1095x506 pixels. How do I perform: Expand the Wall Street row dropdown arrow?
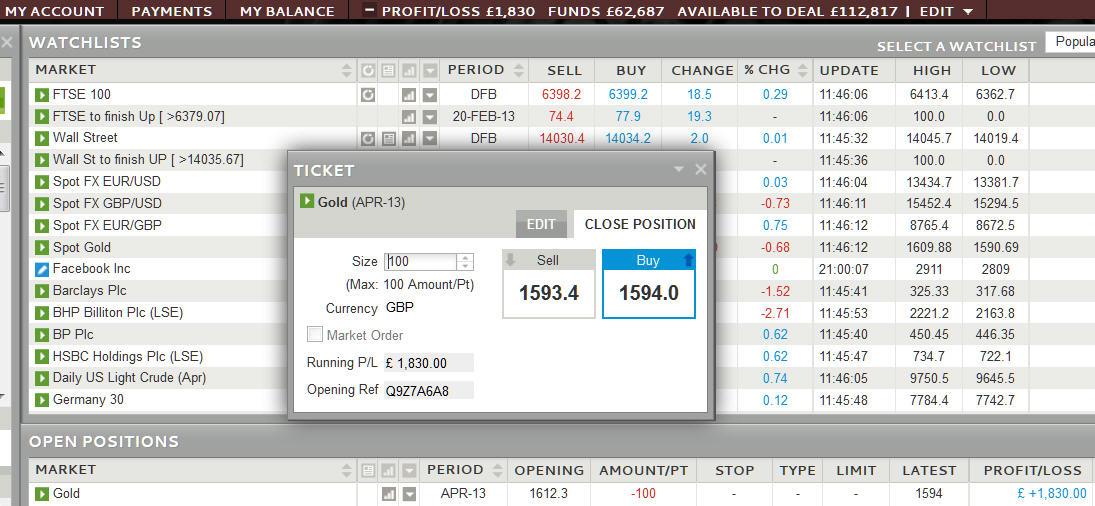(x=429, y=138)
